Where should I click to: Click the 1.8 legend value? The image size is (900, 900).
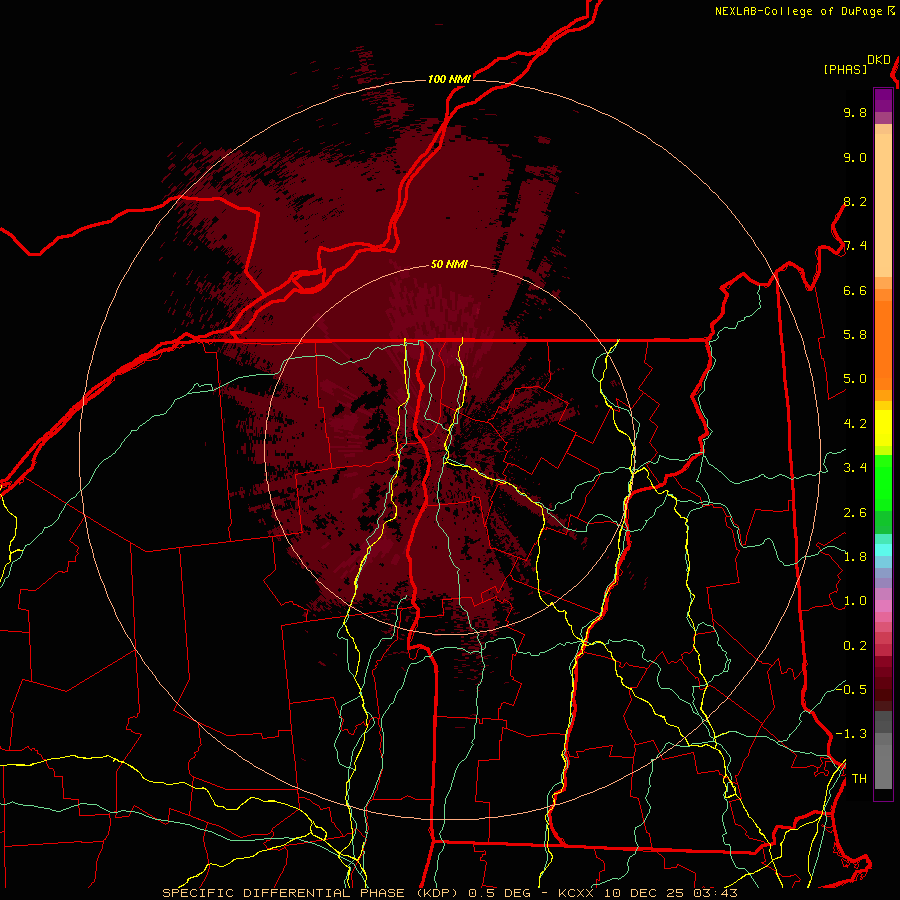point(855,557)
